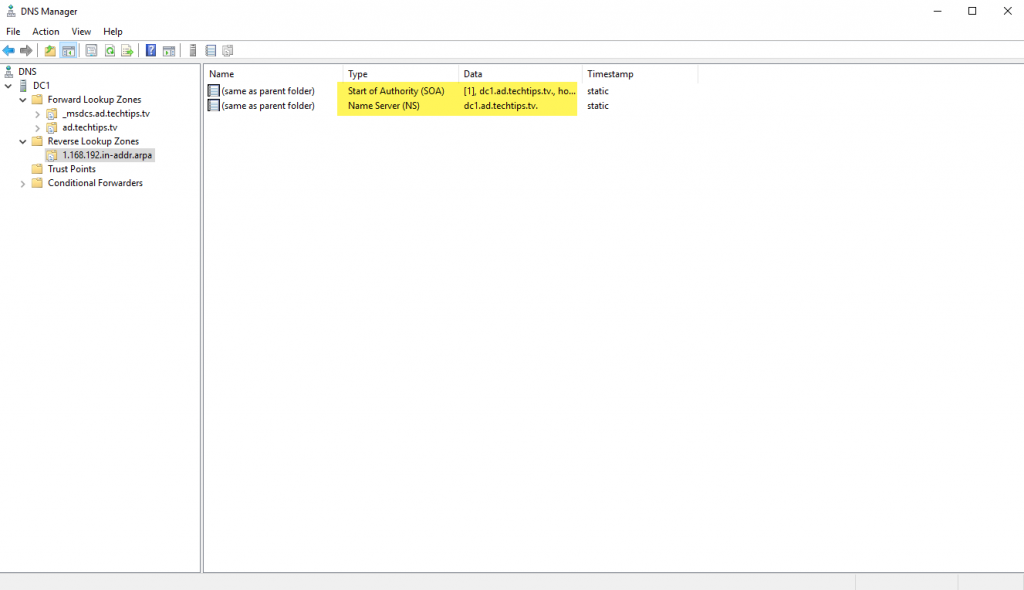Collapse the Forward Lookup Zones node
The width and height of the screenshot is (1024, 590).
(x=23, y=100)
